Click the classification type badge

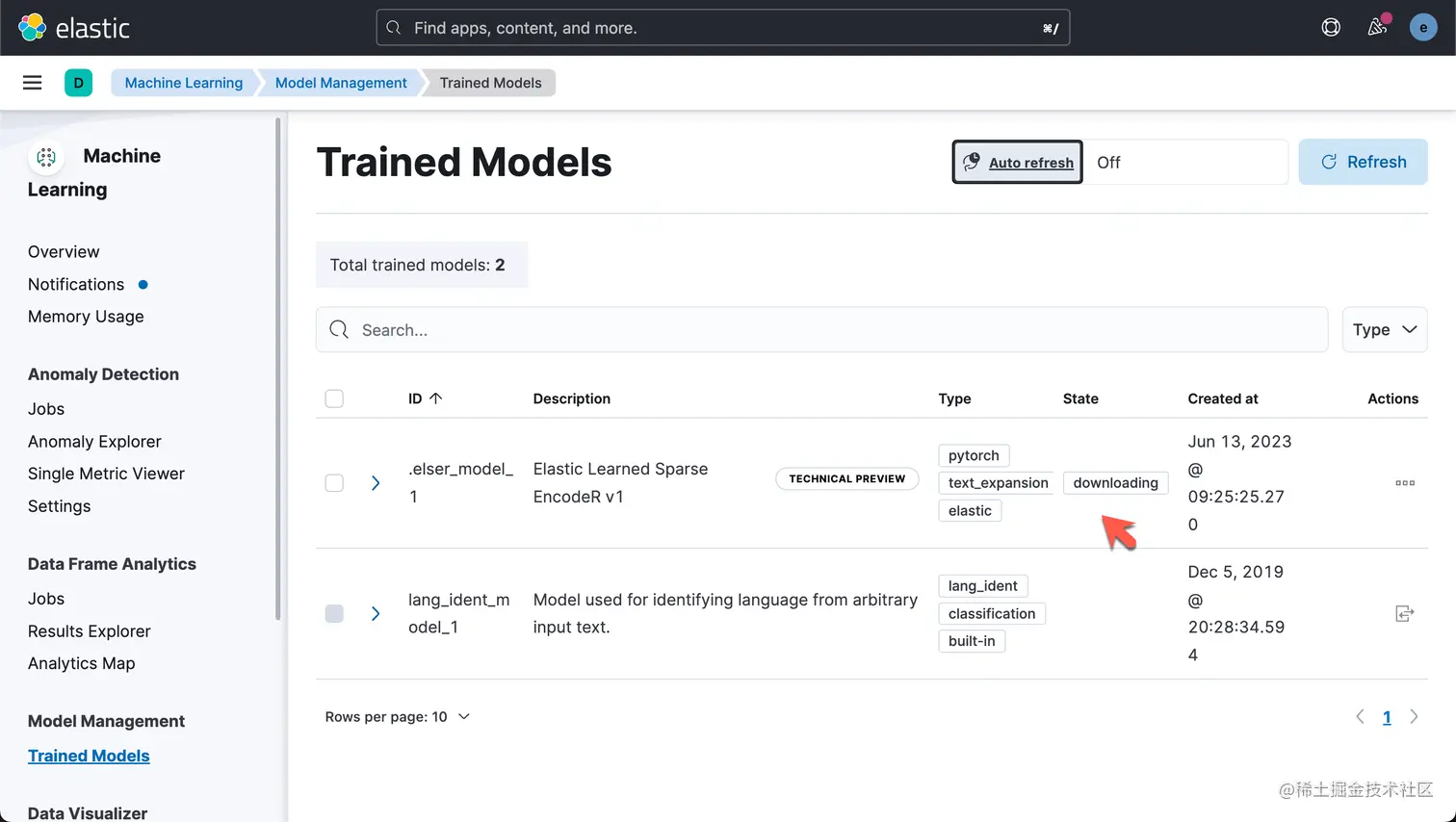point(992,614)
